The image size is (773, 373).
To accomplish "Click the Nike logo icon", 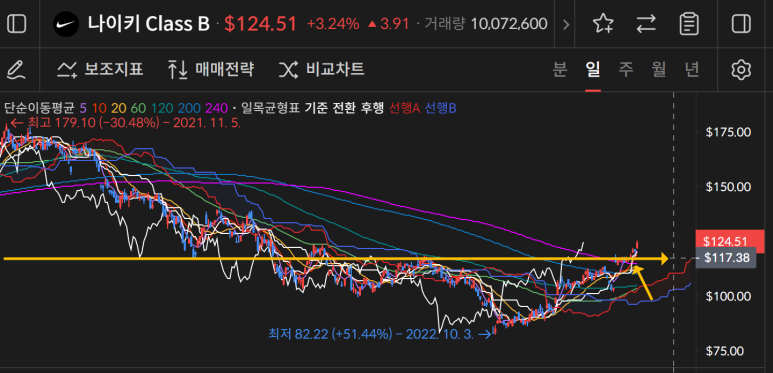I will click(66, 24).
